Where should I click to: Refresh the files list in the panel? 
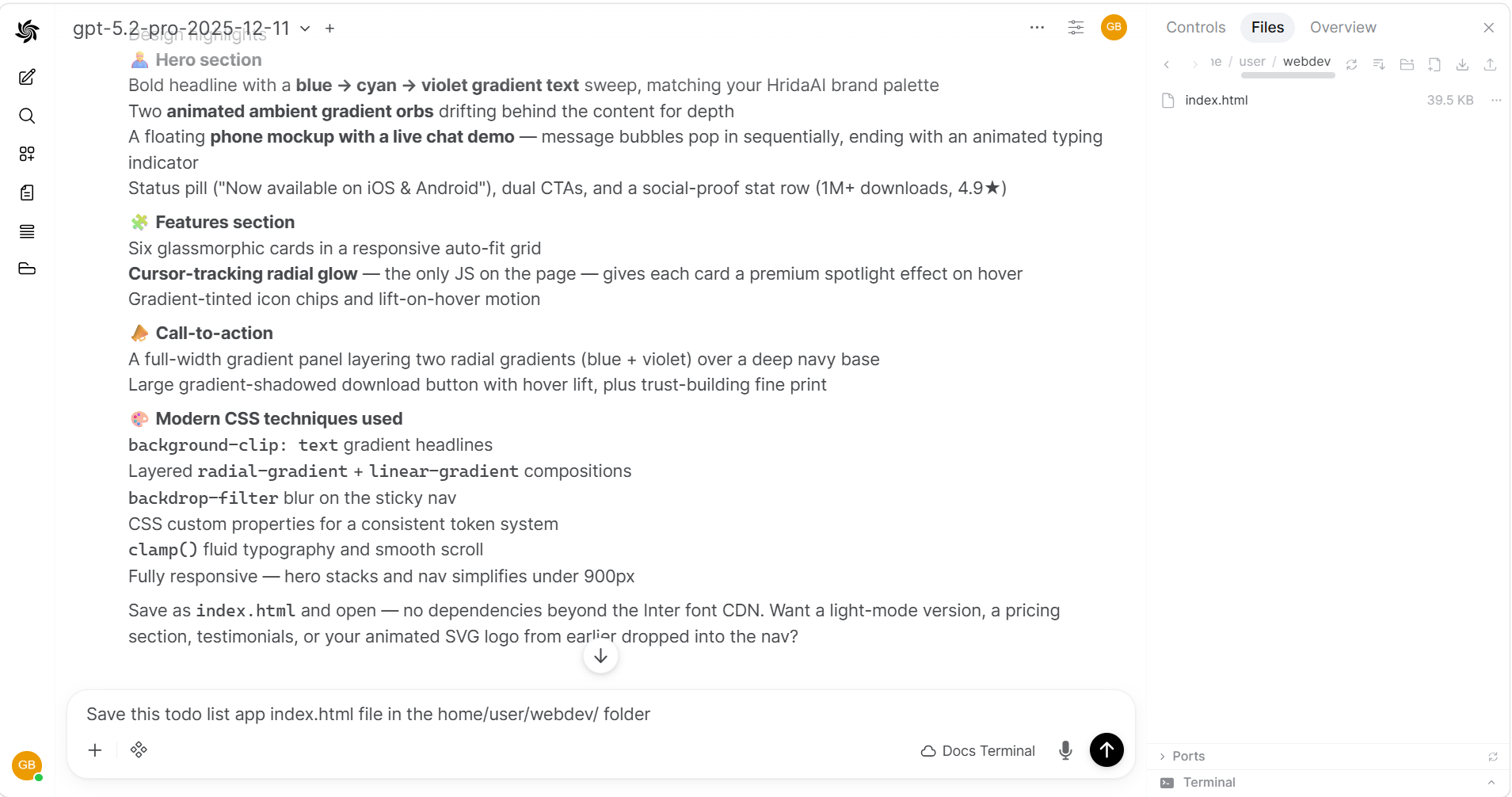click(x=1351, y=64)
